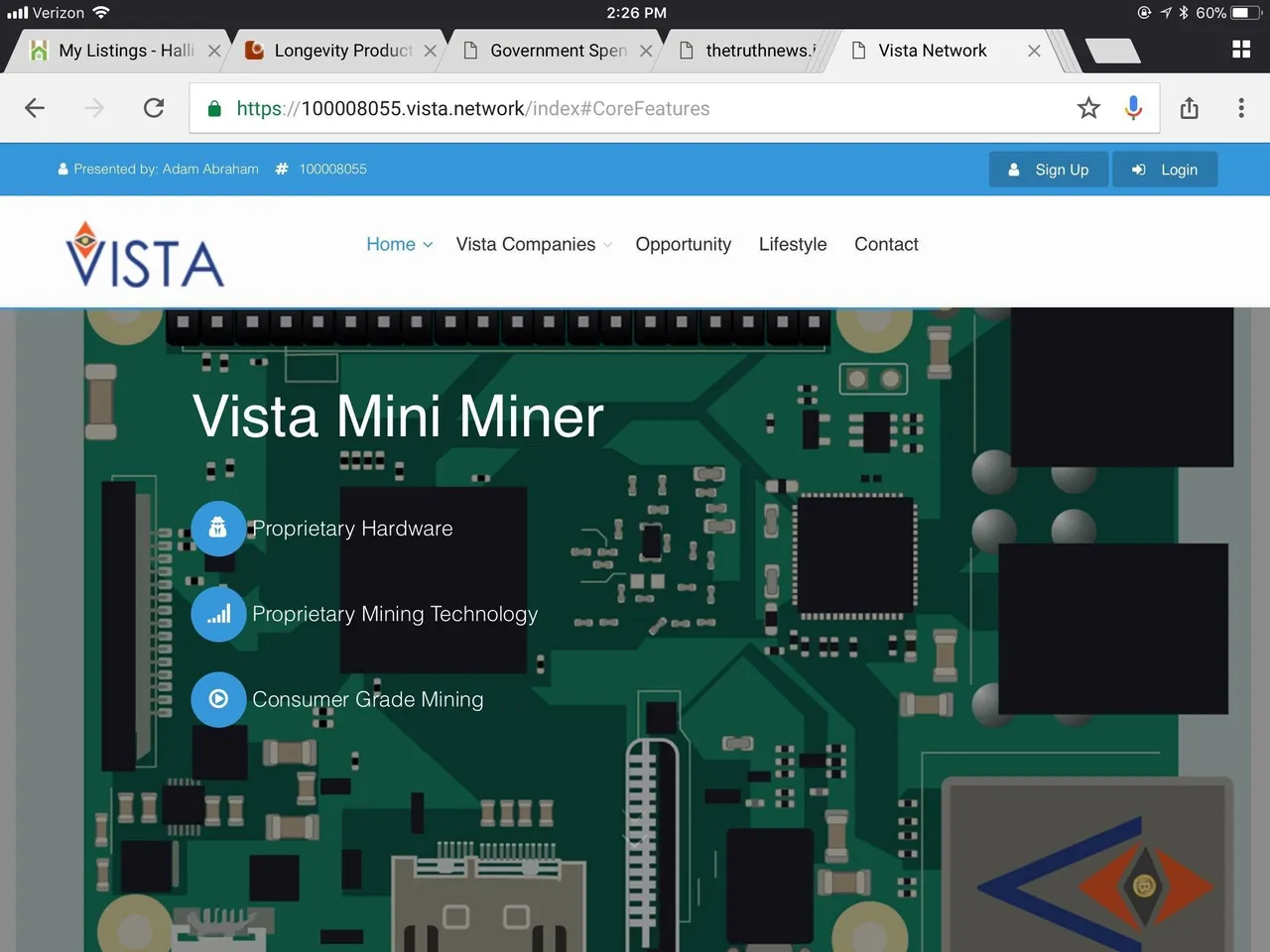Start voice search with the microphone icon
The width and height of the screenshot is (1270, 952).
(x=1133, y=108)
